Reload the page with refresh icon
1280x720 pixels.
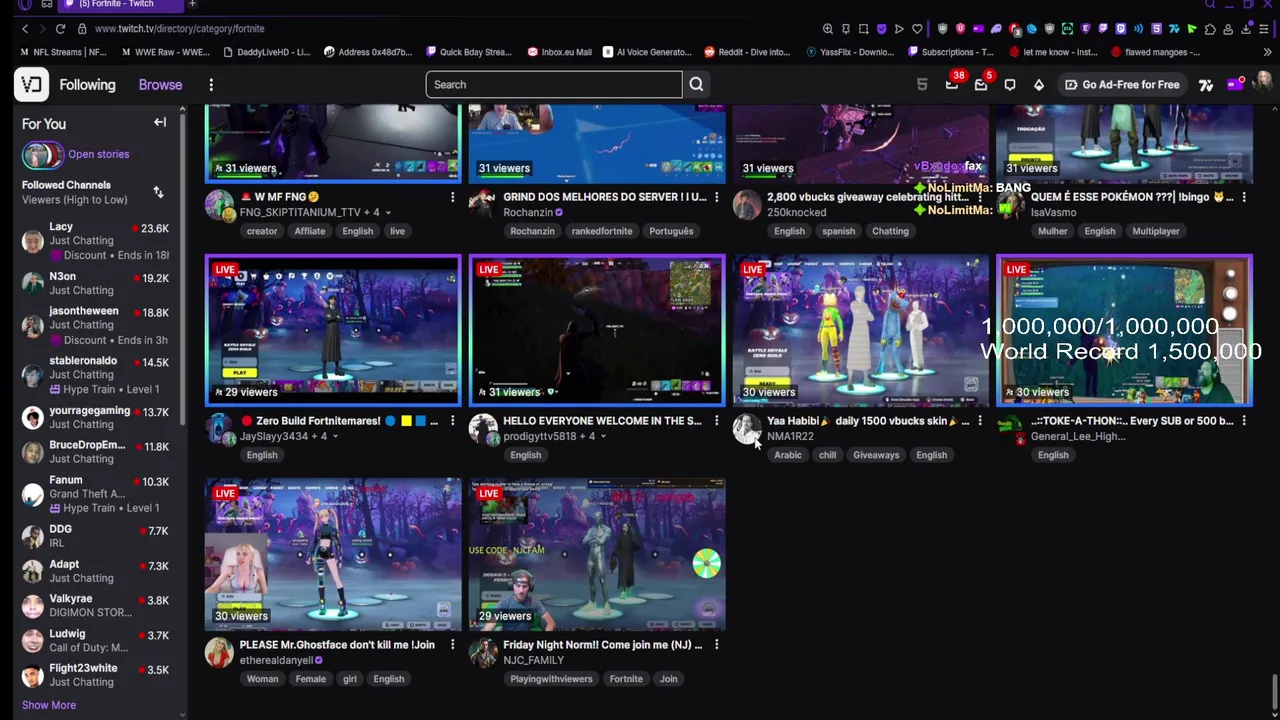point(61,29)
